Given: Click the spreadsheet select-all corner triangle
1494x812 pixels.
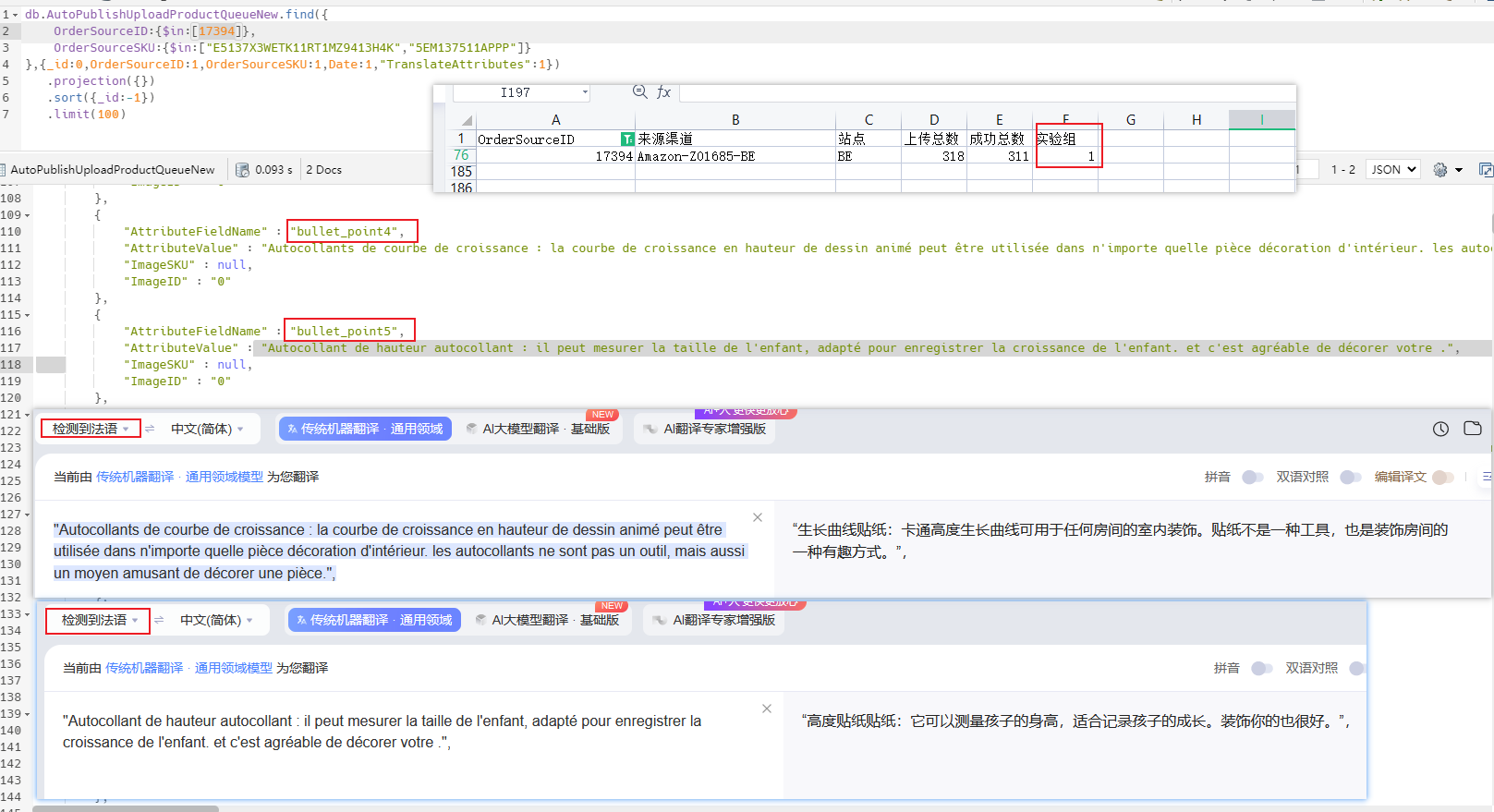Looking at the screenshot, I should pos(467,120).
